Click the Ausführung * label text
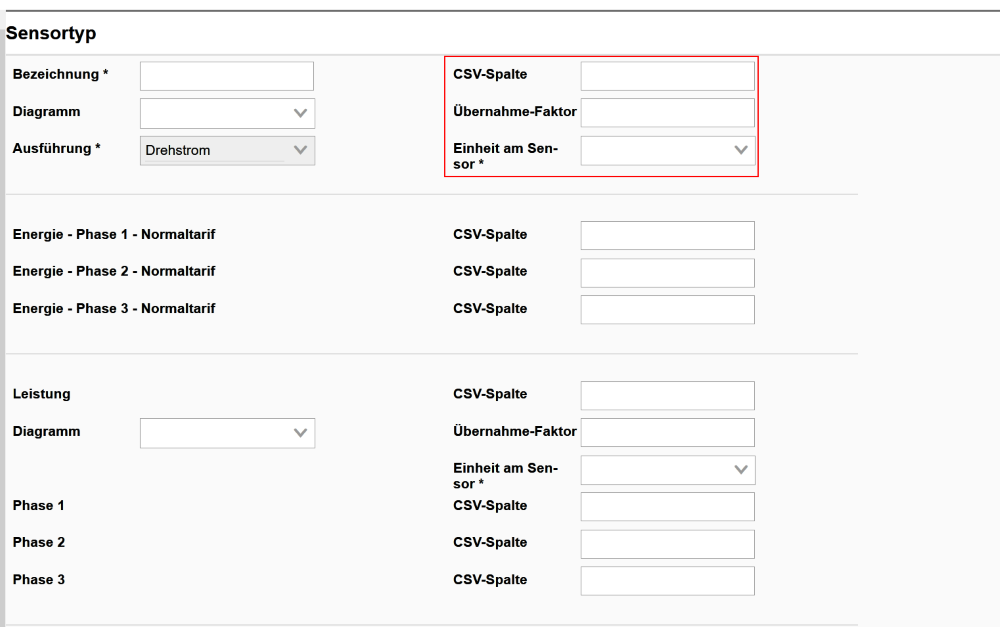 [x=57, y=149]
